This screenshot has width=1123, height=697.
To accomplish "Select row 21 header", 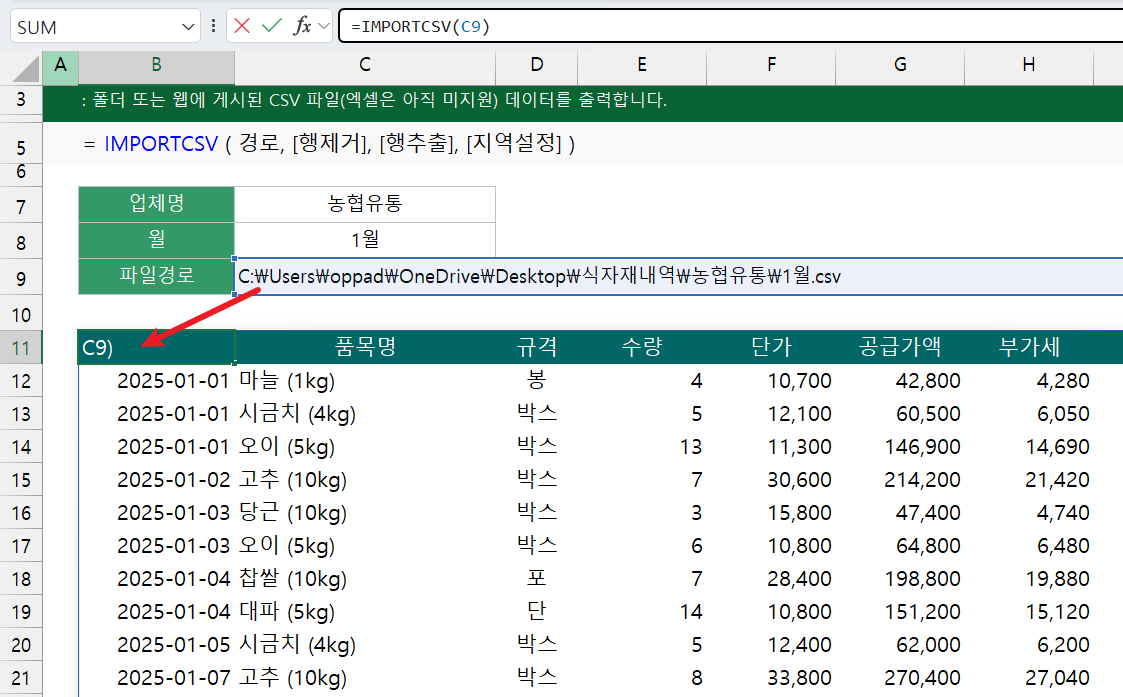I will click(x=21, y=678).
